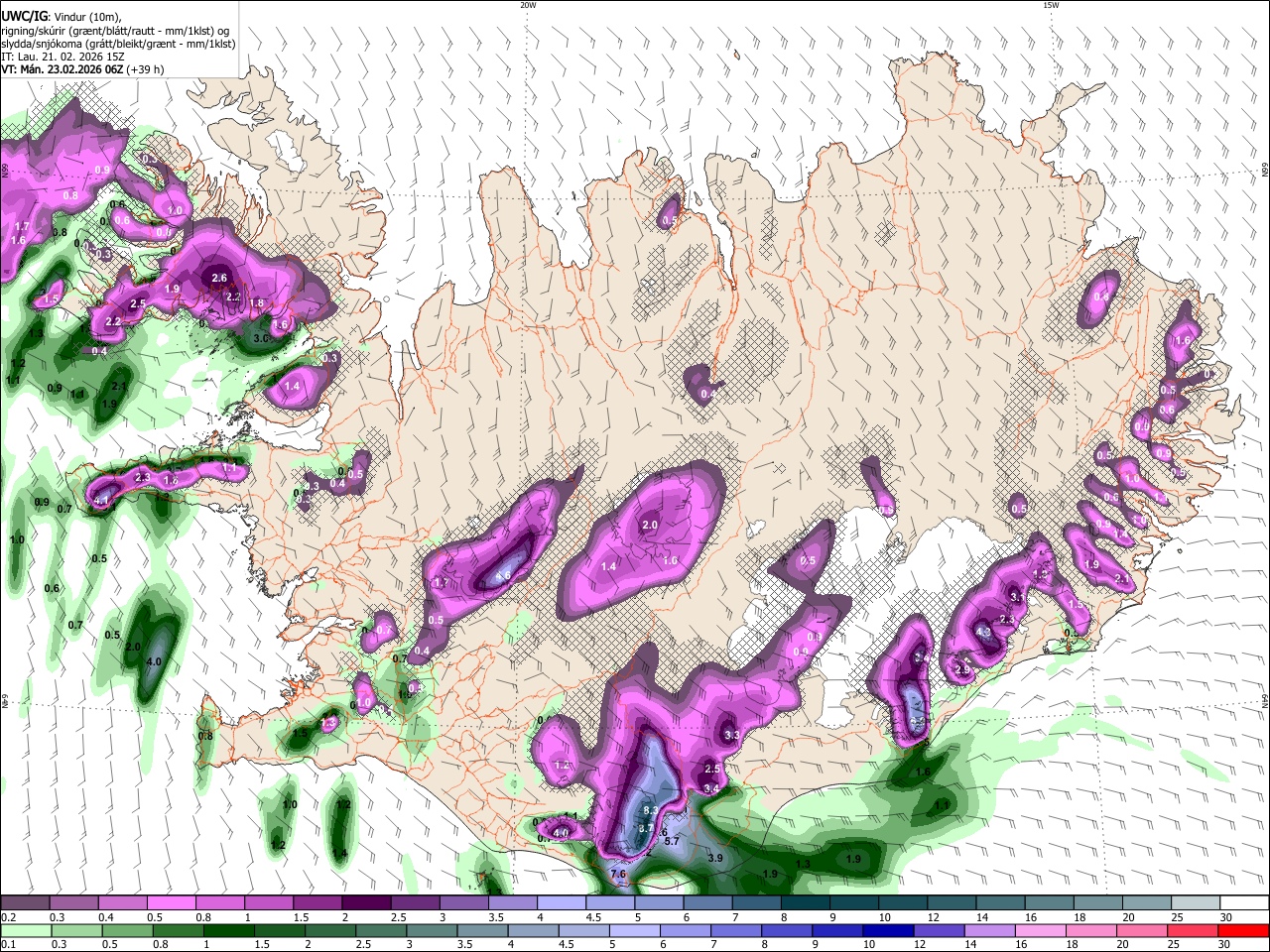Pick the dark navy swatch labelled 10 in rain scale
The width and height of the screenshot is (1270, 952).
tap(886, 930)
